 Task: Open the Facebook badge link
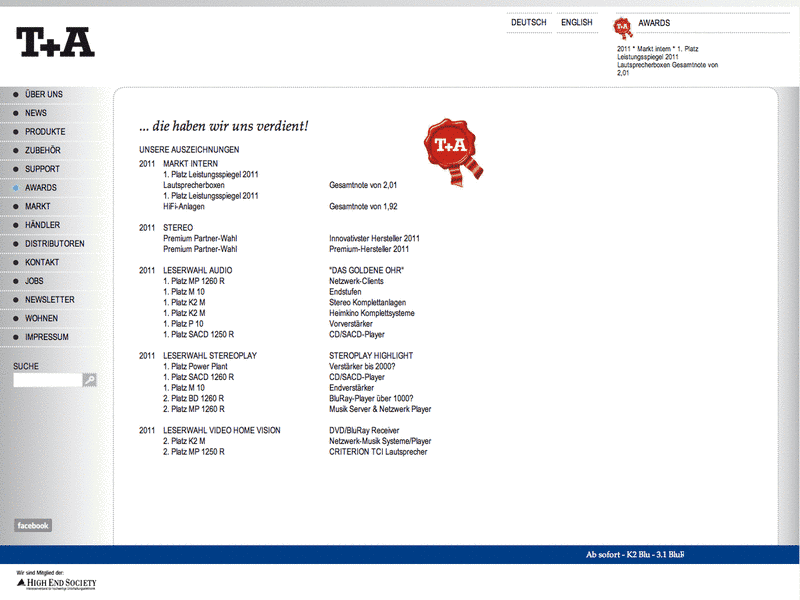pyautogui.click(x=33, y=526)
